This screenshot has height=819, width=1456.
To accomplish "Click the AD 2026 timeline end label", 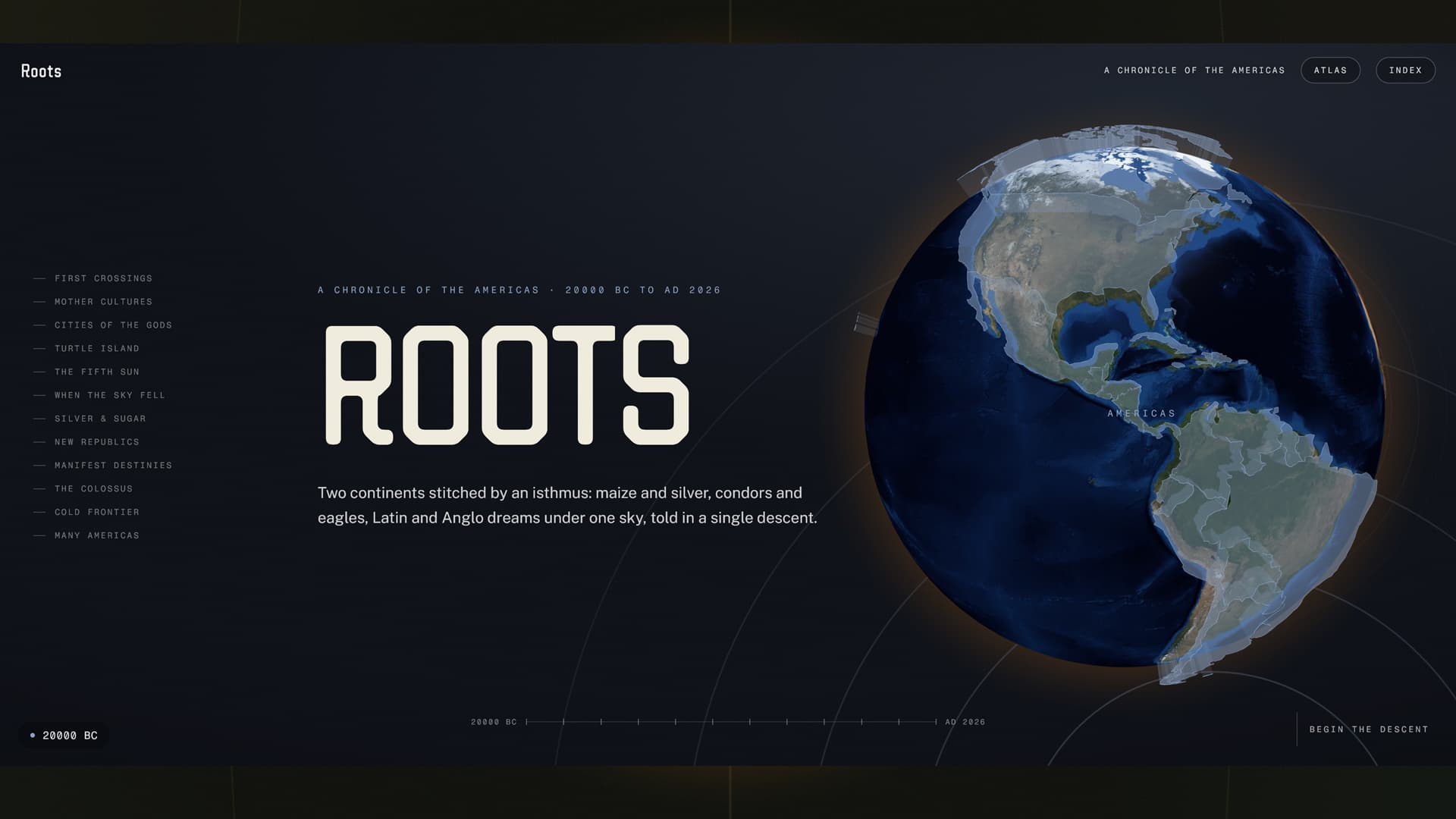I will (x=965, y=722).
